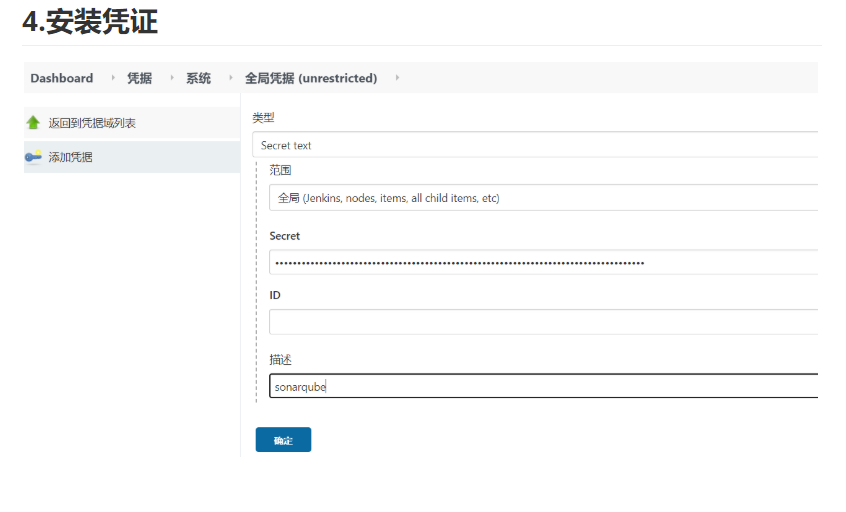Go to Dashboard in the breadcrumb

point(61,78)
